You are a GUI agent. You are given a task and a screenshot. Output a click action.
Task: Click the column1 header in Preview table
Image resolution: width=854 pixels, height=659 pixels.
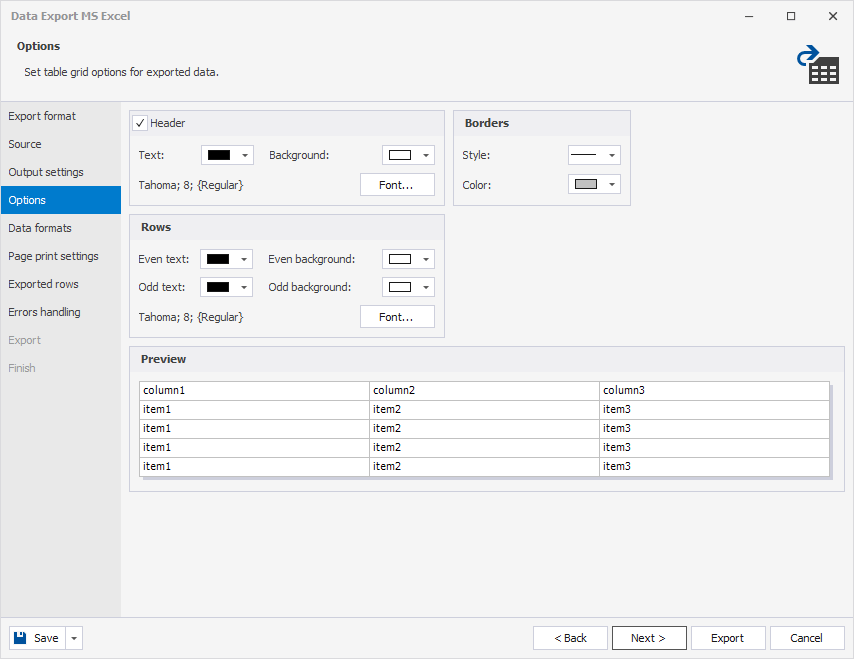coord(253,390)
